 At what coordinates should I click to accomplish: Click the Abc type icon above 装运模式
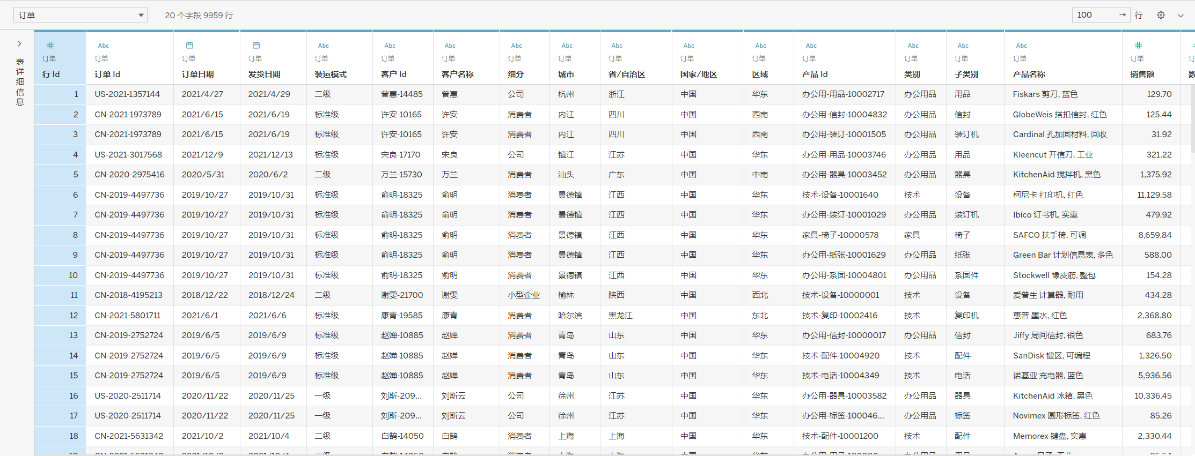point(324,46)
